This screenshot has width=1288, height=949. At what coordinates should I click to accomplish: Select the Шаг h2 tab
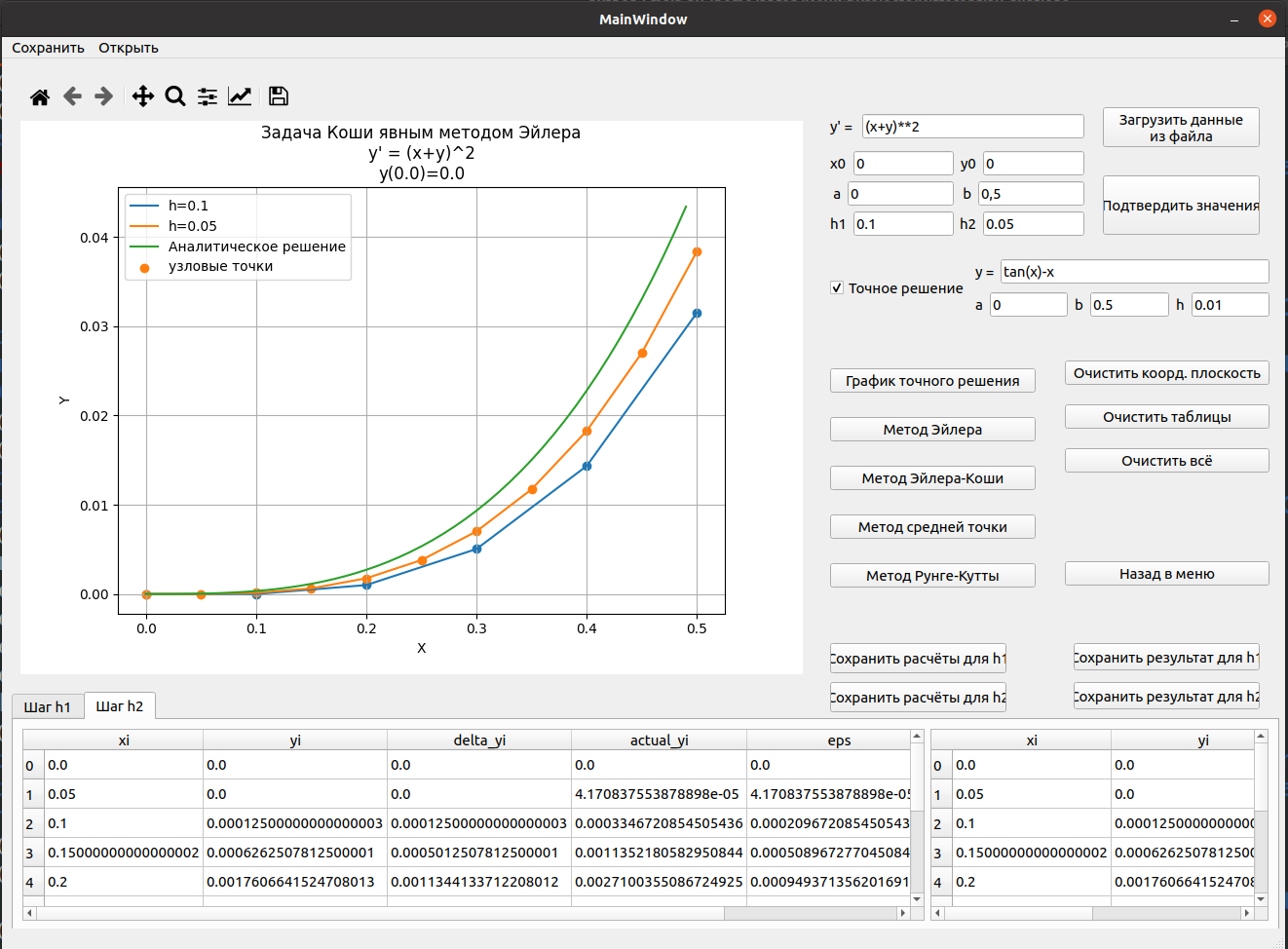(120, 705)
